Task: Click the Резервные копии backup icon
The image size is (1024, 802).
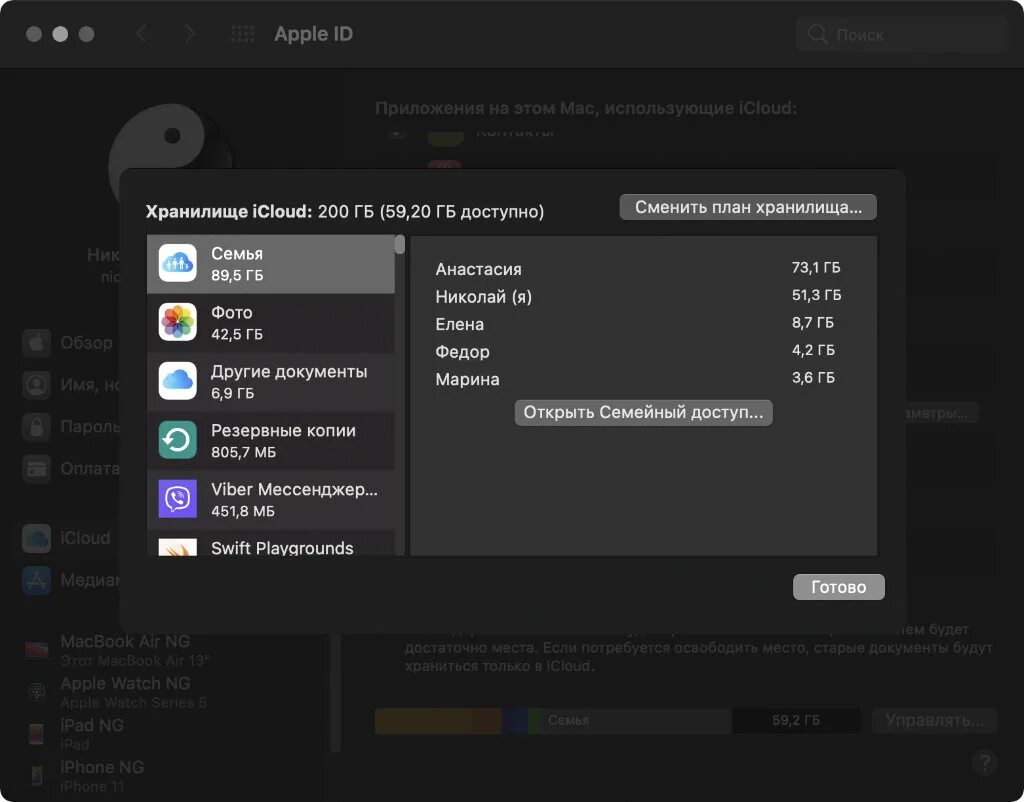Action: 178,440
